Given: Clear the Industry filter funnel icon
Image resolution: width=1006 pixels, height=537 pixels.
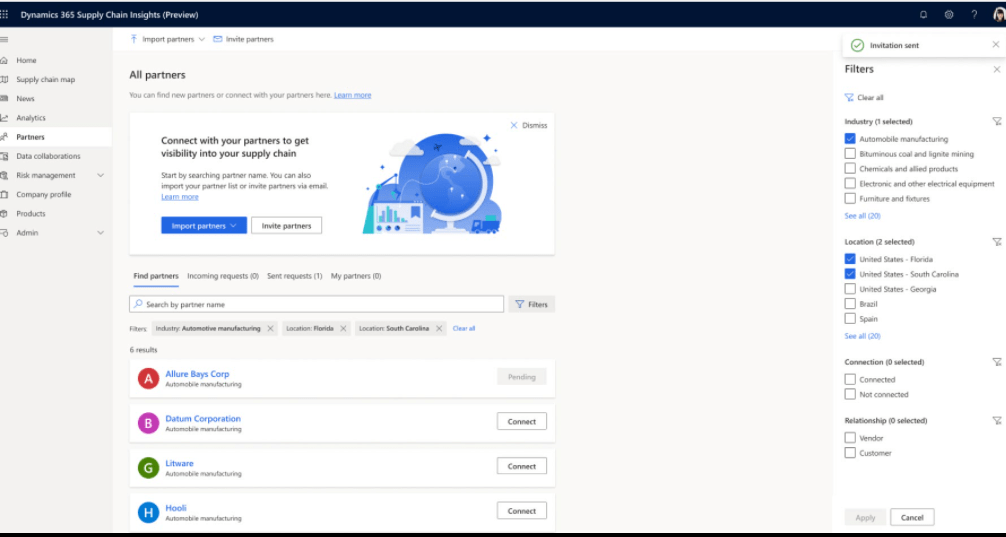Looking at the screenshot, I should (x=996, y=122).
